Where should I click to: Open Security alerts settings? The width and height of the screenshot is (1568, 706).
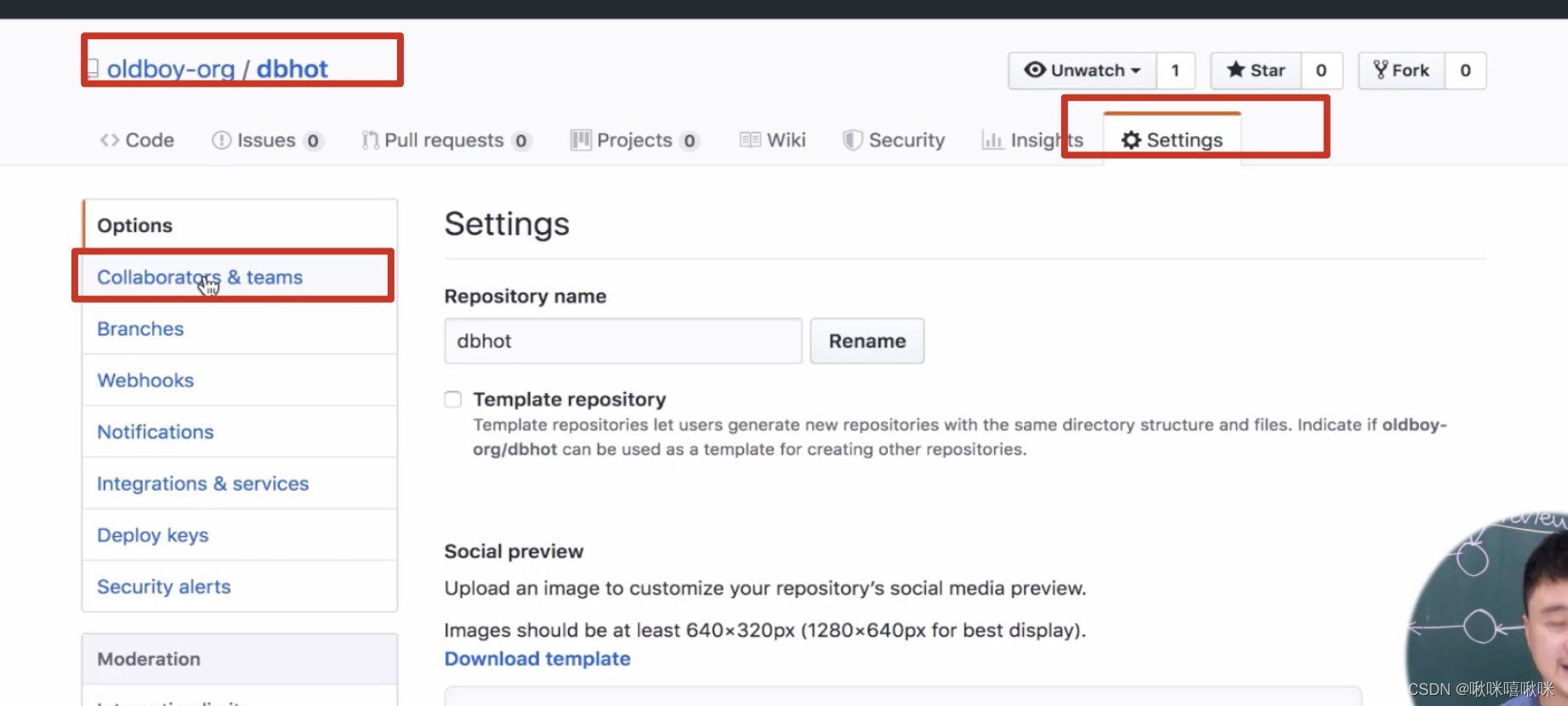click(240, 587)
